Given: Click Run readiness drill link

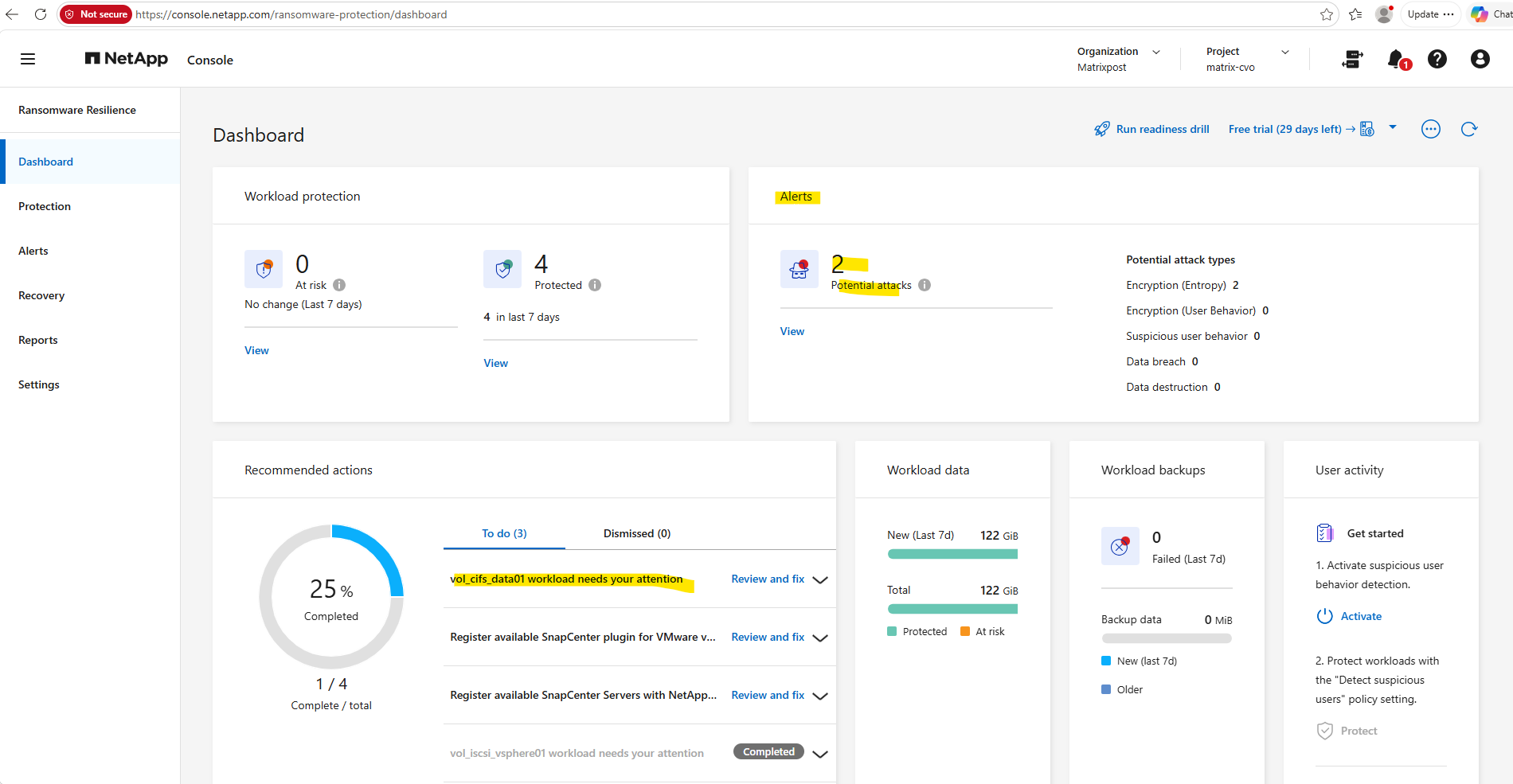Looking at the screenshot, I should [x=1163, y=129].
